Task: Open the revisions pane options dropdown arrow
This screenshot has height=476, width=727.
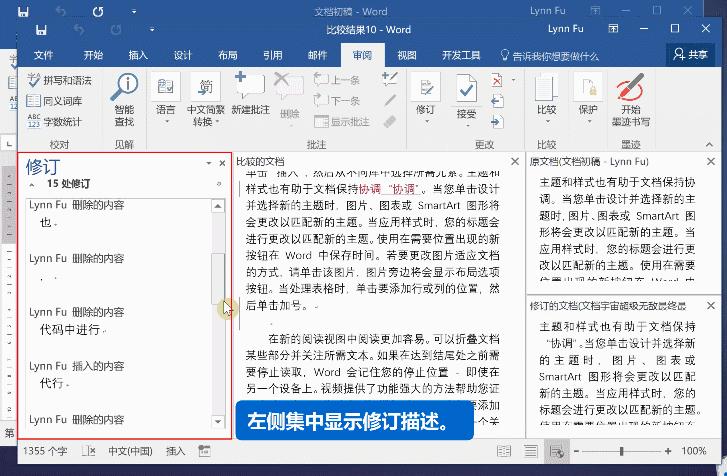Action: (x=209, y=163)
